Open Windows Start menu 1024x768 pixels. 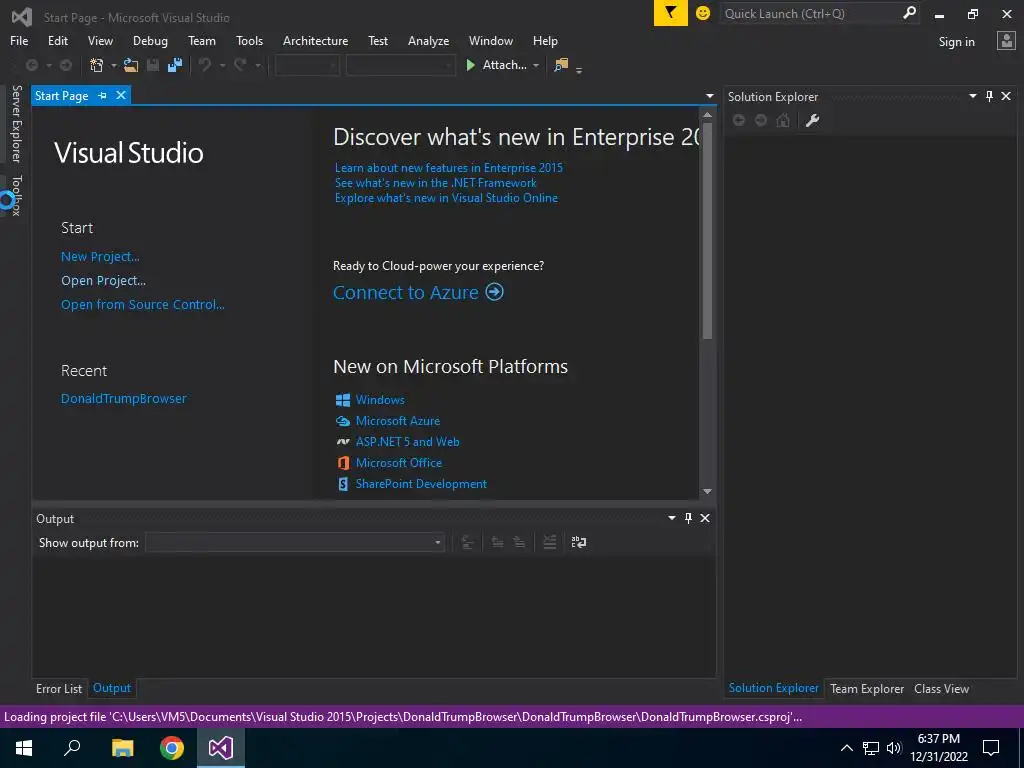(24, 748)
